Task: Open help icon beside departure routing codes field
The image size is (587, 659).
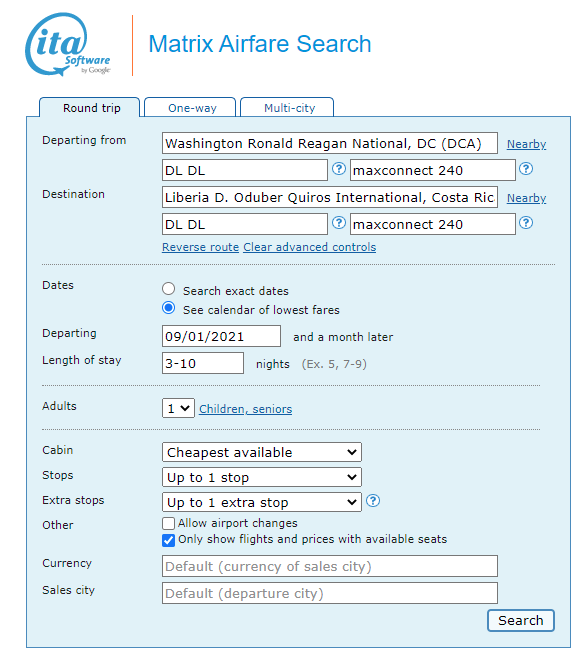Action: (x=339, y=169)
